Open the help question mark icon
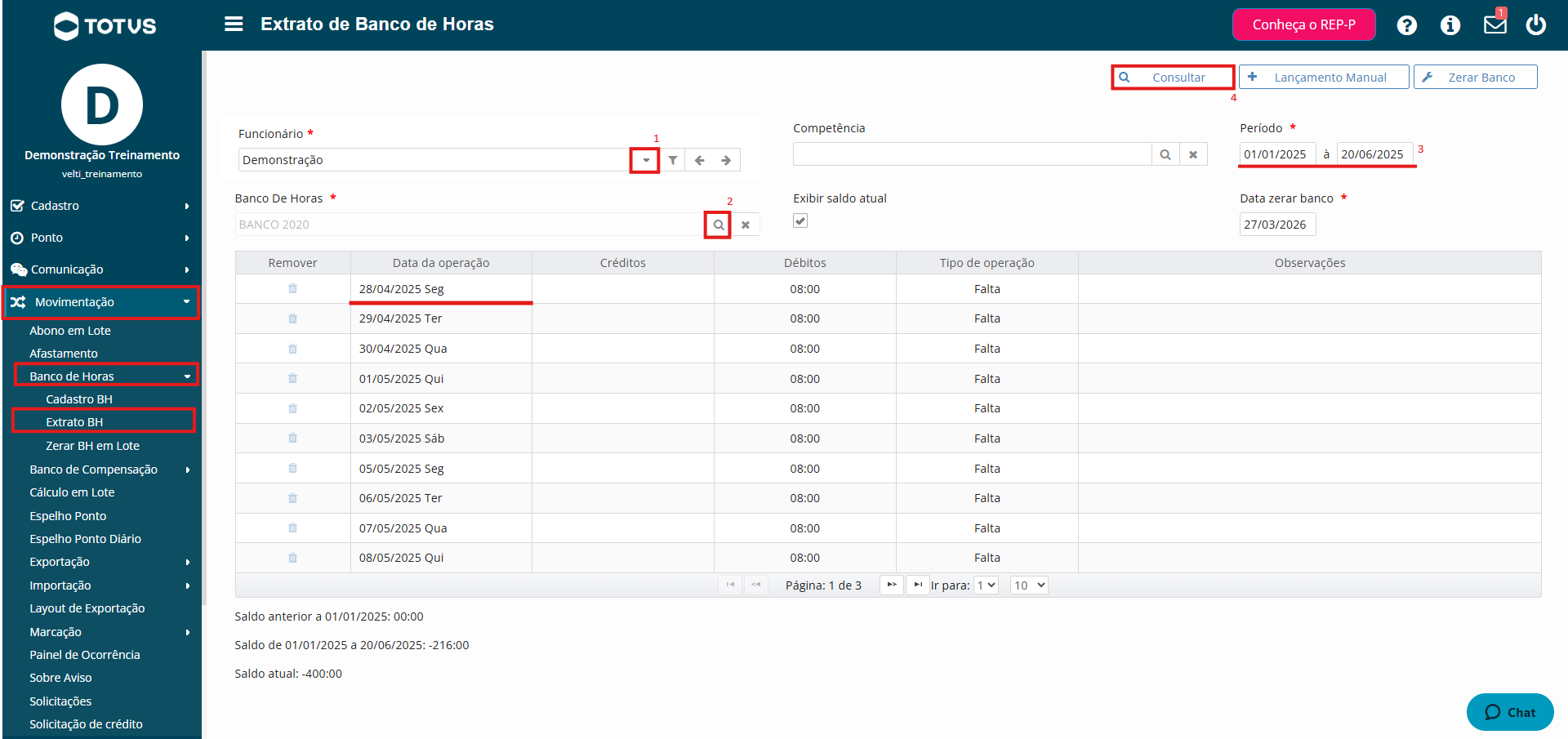Image resolution: width=1568 pixels, height=739 pixels. pyautogui.click(x=1406, y=25)
